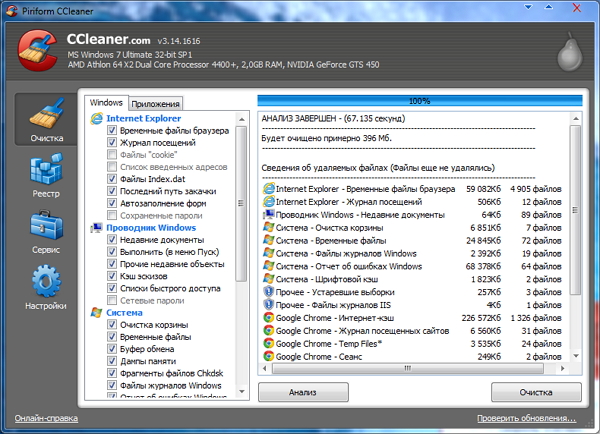The height and width of the screenshot is (434, 600).
Task: Click IE icon of Временные файлы браузера result
Action: (269, 189)
